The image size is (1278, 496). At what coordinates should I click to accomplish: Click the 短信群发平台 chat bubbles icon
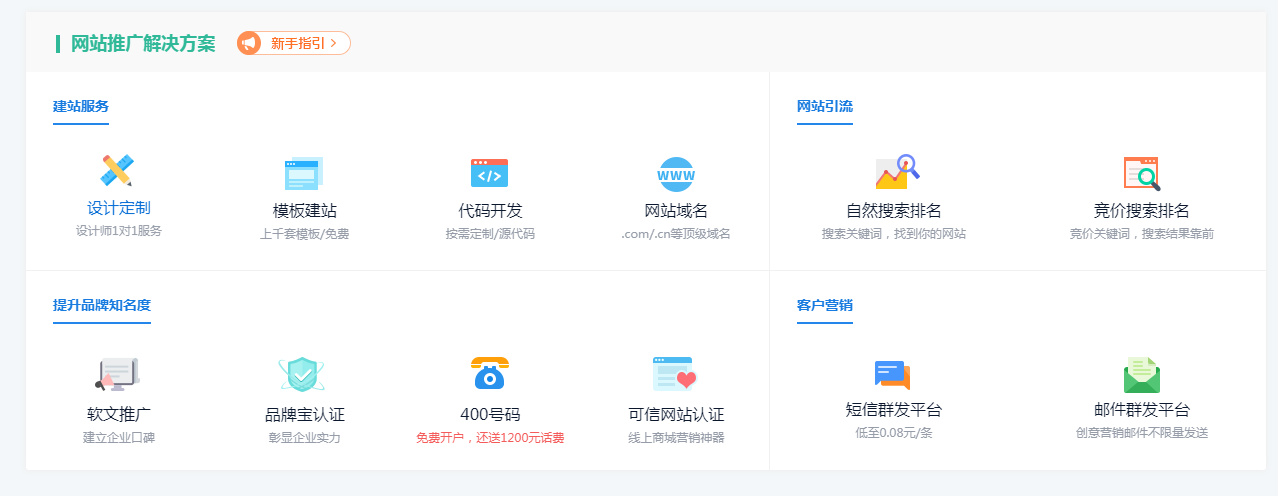893,375
